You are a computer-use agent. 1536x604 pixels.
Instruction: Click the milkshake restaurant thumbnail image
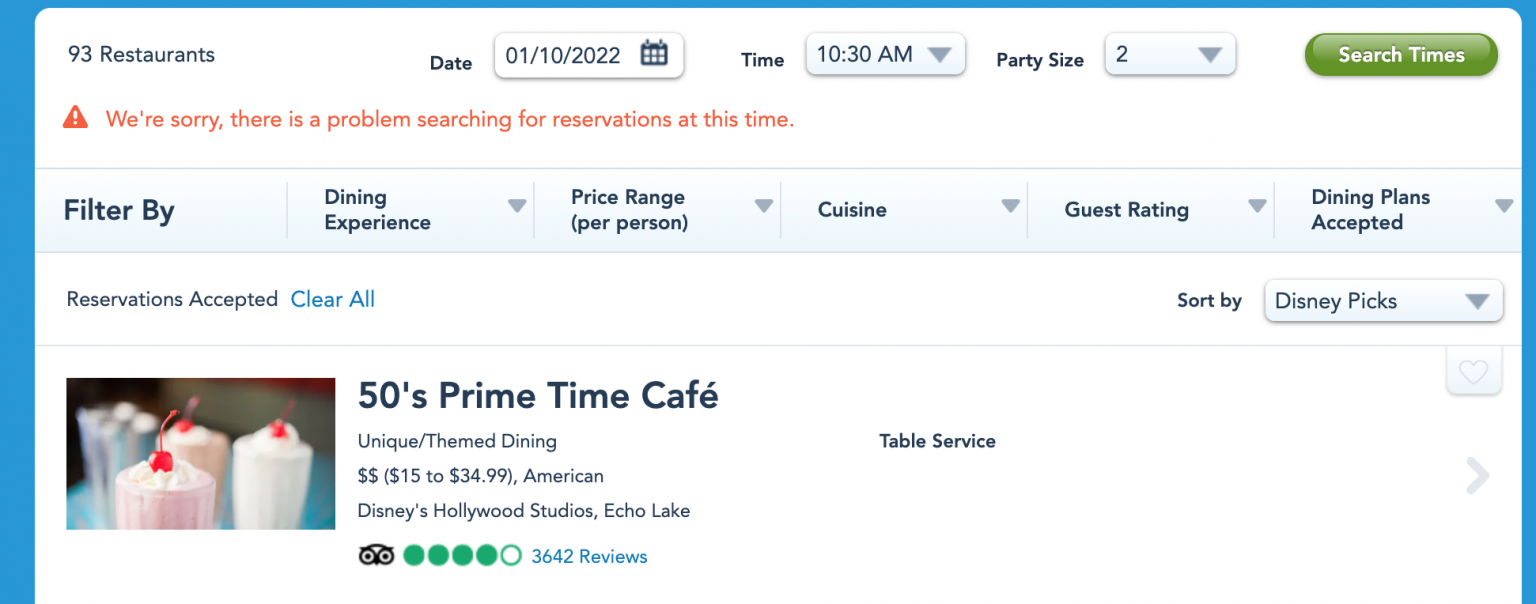click(201, 454)
